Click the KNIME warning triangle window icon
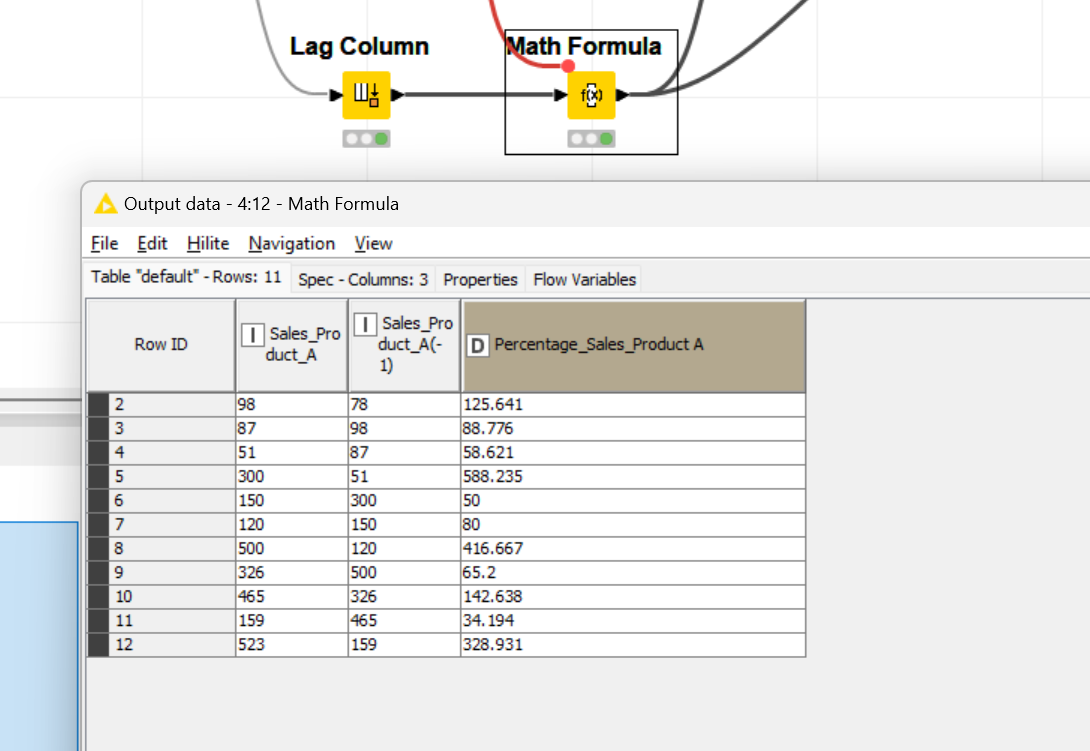The image size is (1090, 751). pos(106,204)
